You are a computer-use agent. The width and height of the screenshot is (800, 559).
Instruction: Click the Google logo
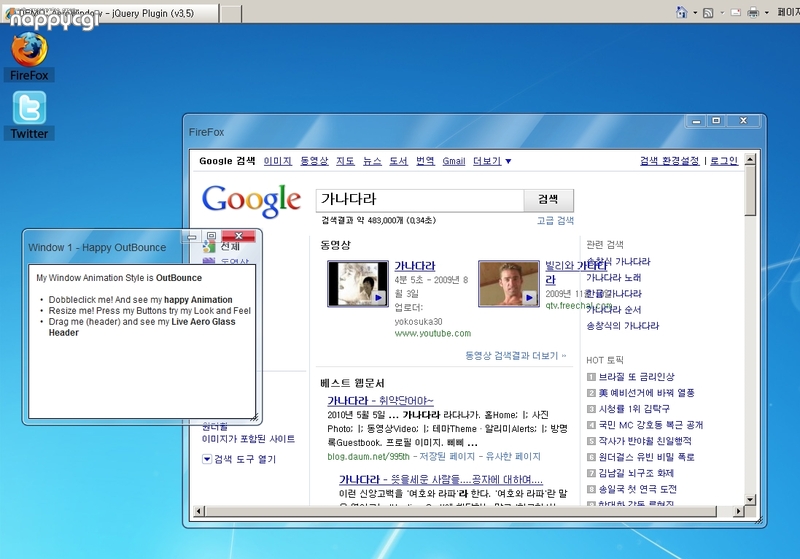coord(251,200)
